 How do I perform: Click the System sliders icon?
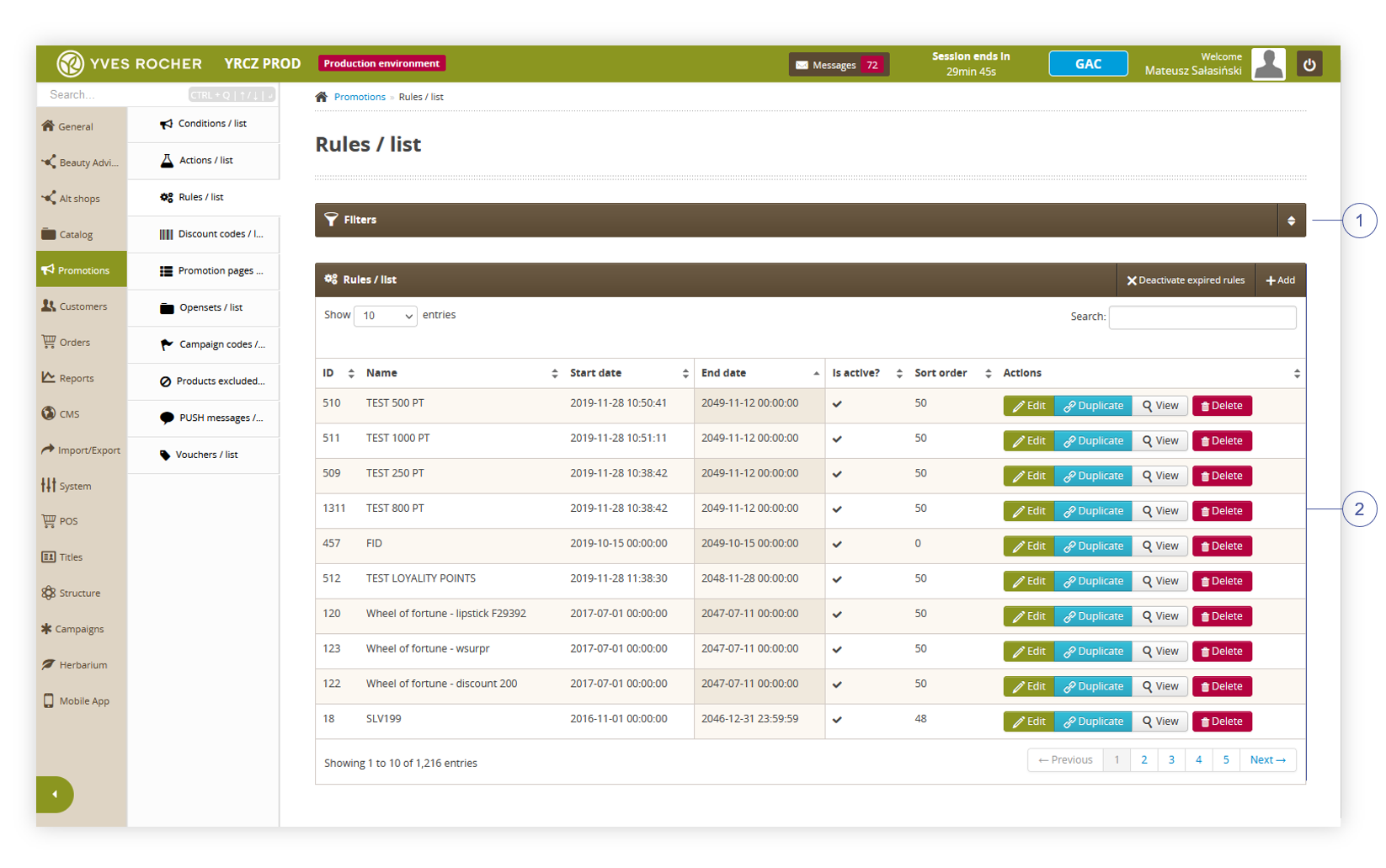click(49, 485)
